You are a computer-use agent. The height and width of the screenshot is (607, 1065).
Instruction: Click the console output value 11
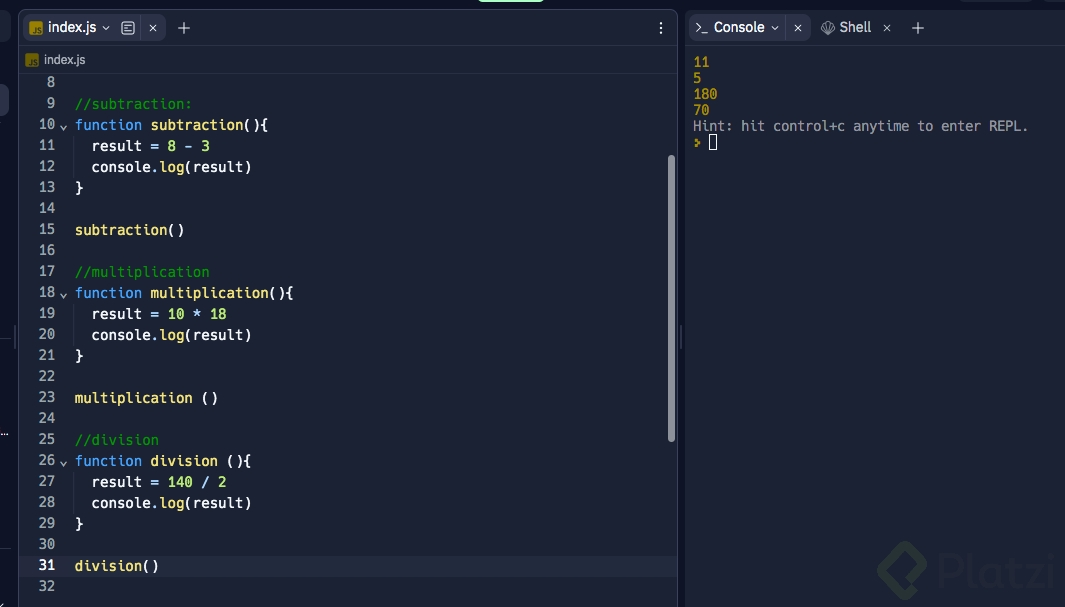pyautogui.click(x=701, y=62)
